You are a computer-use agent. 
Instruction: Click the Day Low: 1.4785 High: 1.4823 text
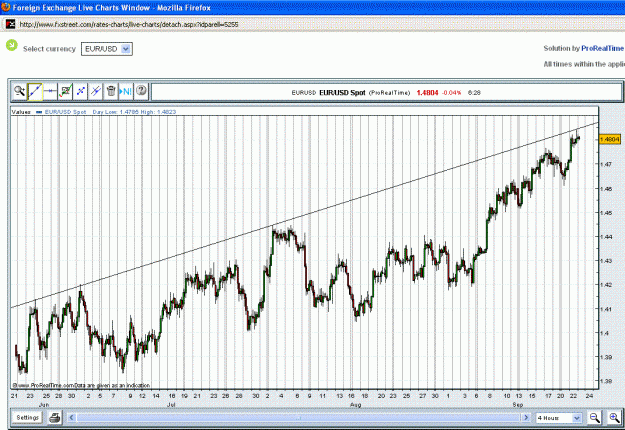[x=134, y=112]
